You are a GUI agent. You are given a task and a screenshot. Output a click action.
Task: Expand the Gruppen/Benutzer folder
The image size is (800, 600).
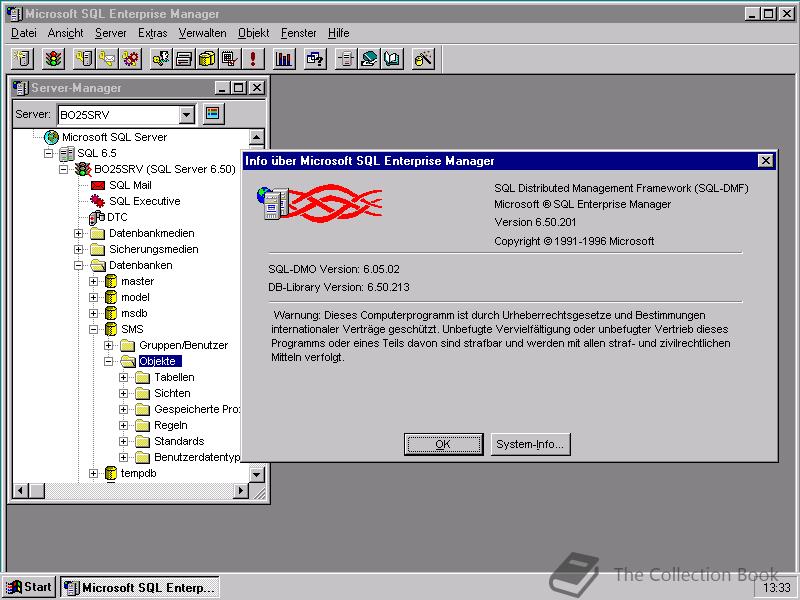coord(109,345)
